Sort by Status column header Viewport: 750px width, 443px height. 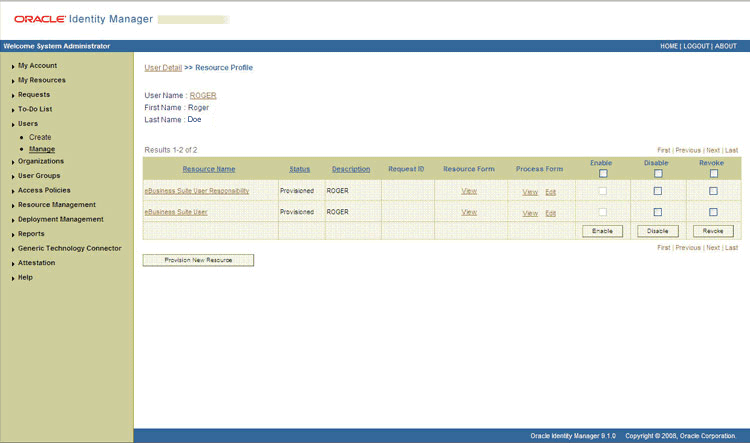tap(299, 169)
